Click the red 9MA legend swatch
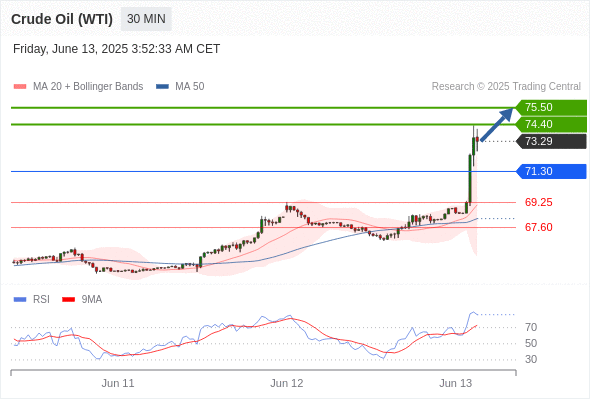This screenshot has width=590, height=400. click(x=68, y=300)
